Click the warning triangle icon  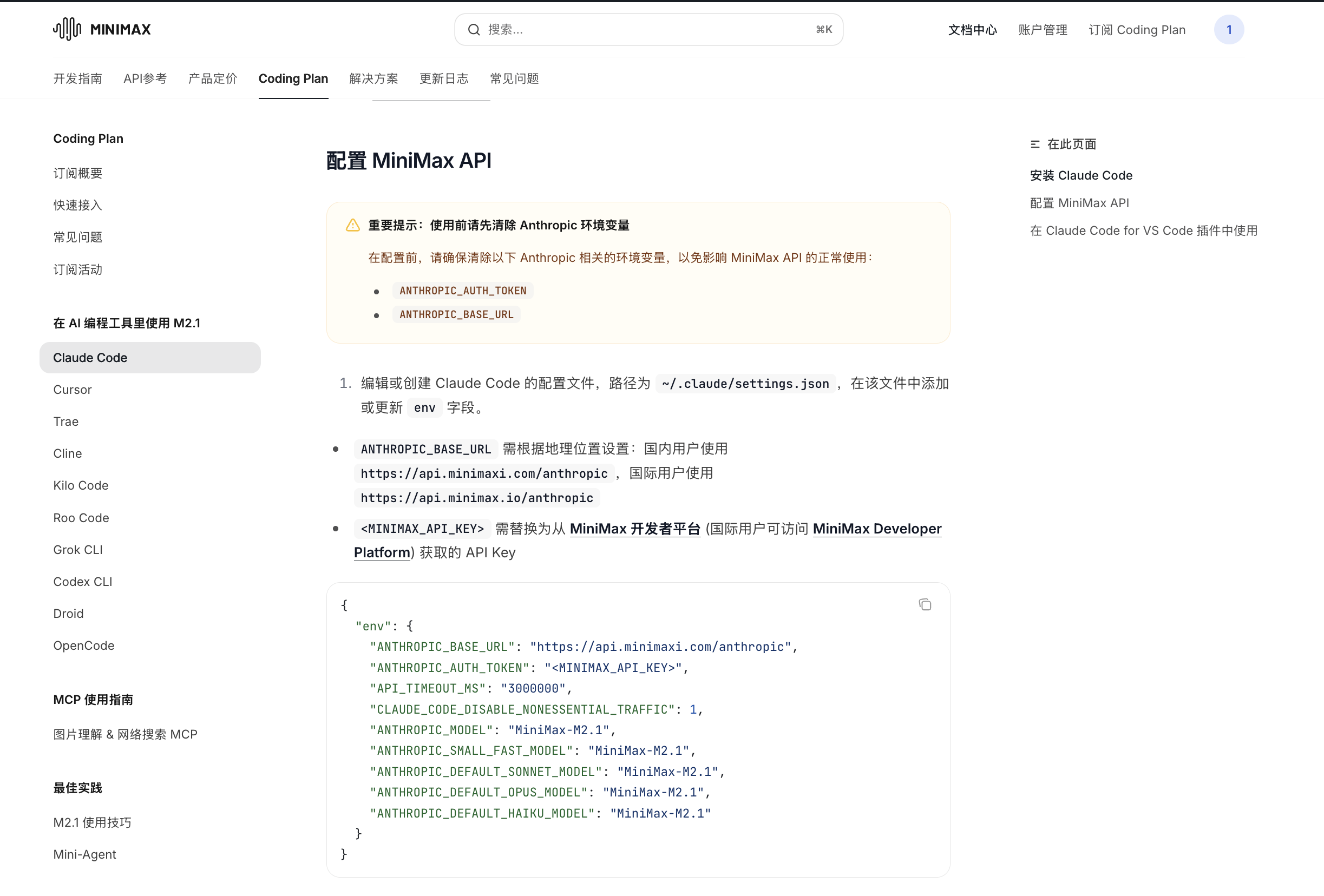click(352, 225)
